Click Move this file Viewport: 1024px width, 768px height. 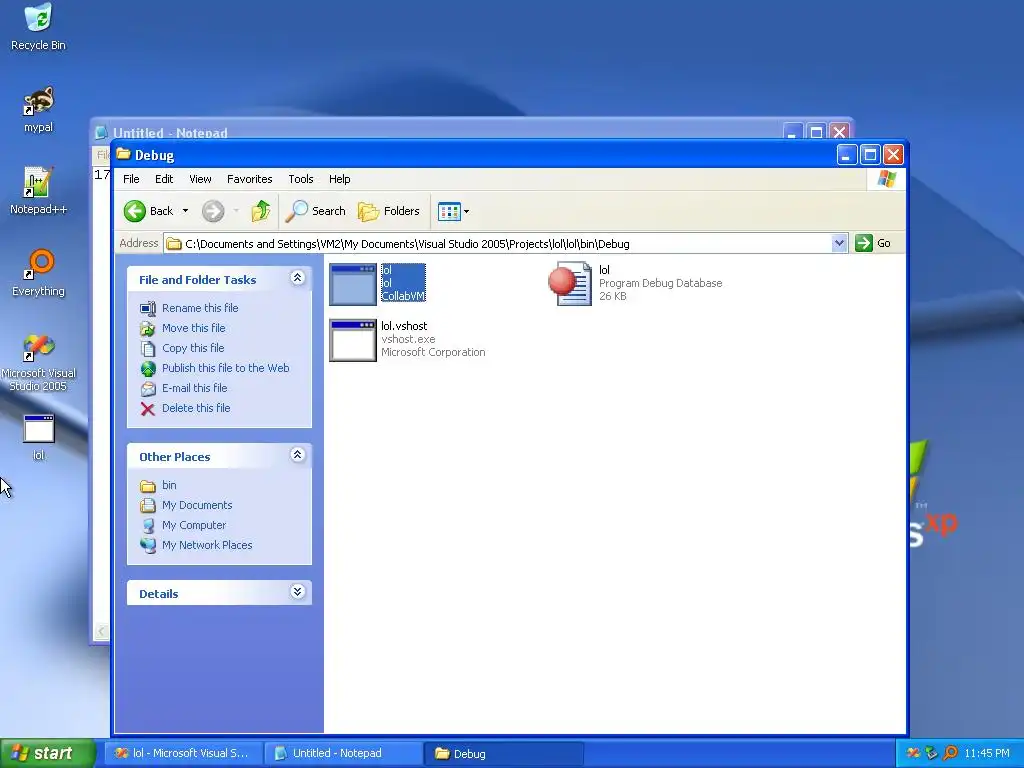[x=193, y=328]
